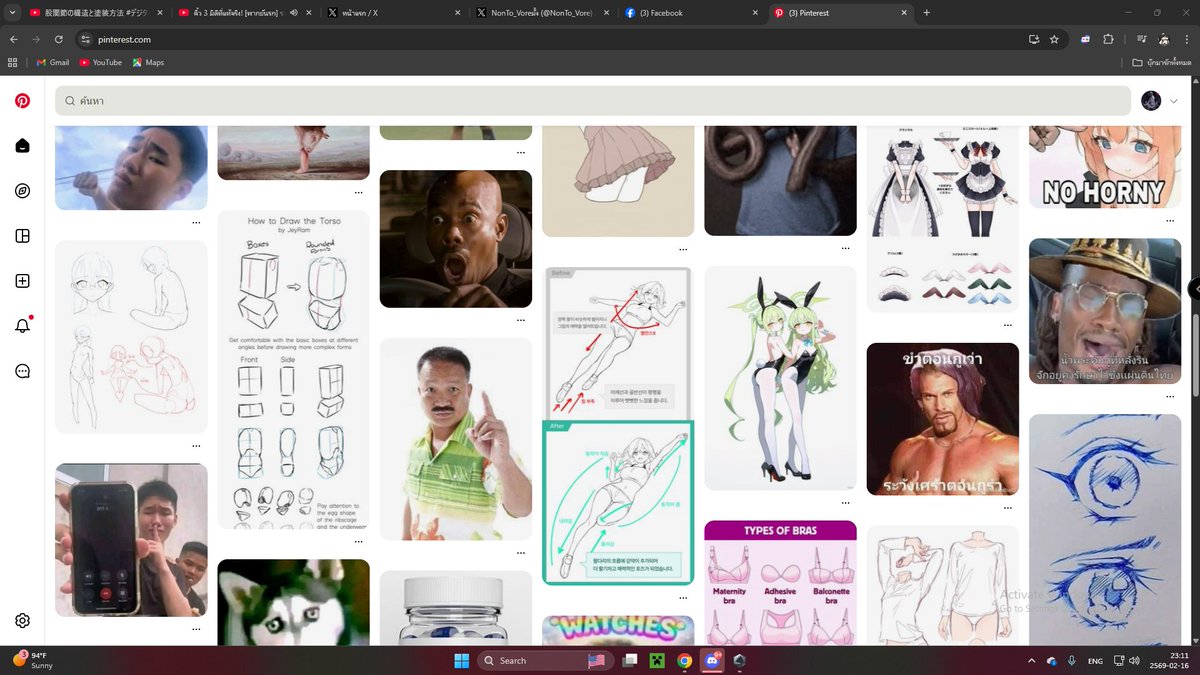Open the media controls toolbar icon

pos(1141,39)
